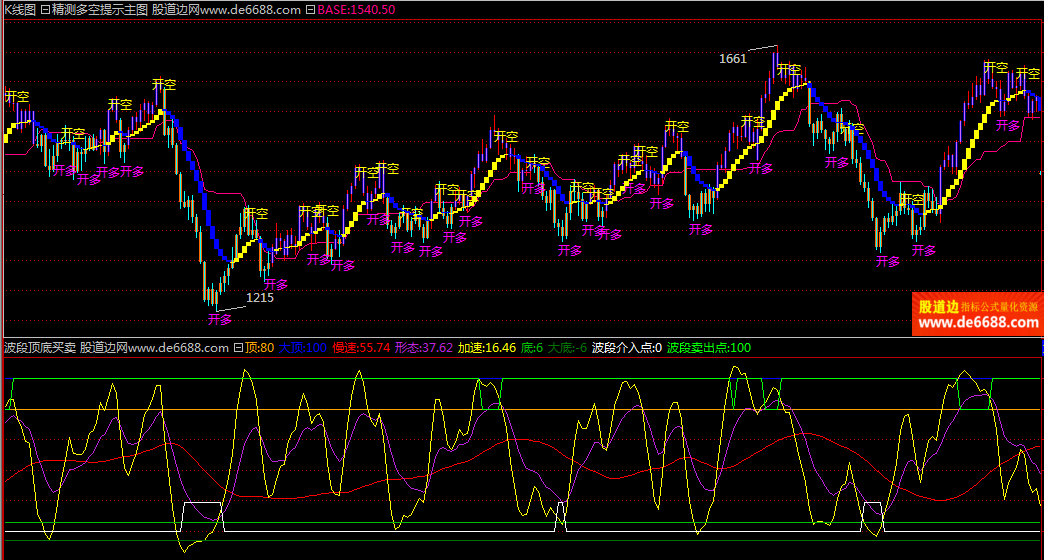This screenshot has height=560, width=1044.
Task: Open the 波段顶底买卖 indicator title
Action: pyautogui.click(x=39, y=348)
